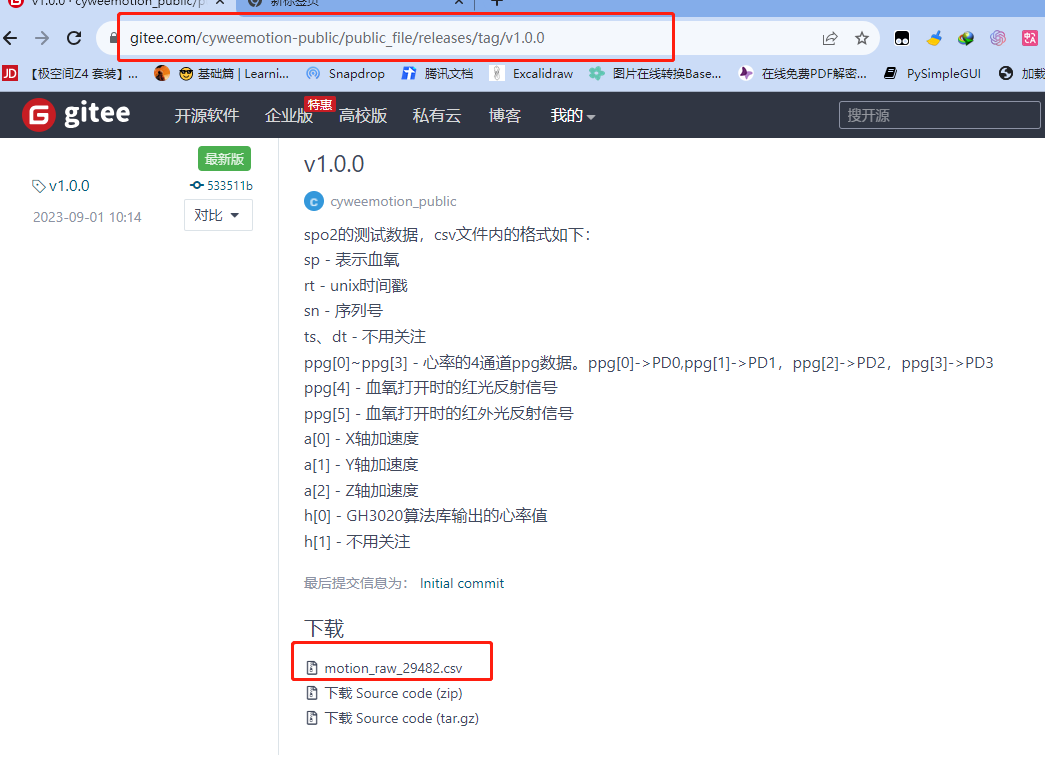Open the 博客 navigation item
Viewport: 1045px width, 767px height.
[x=505, y=116]
